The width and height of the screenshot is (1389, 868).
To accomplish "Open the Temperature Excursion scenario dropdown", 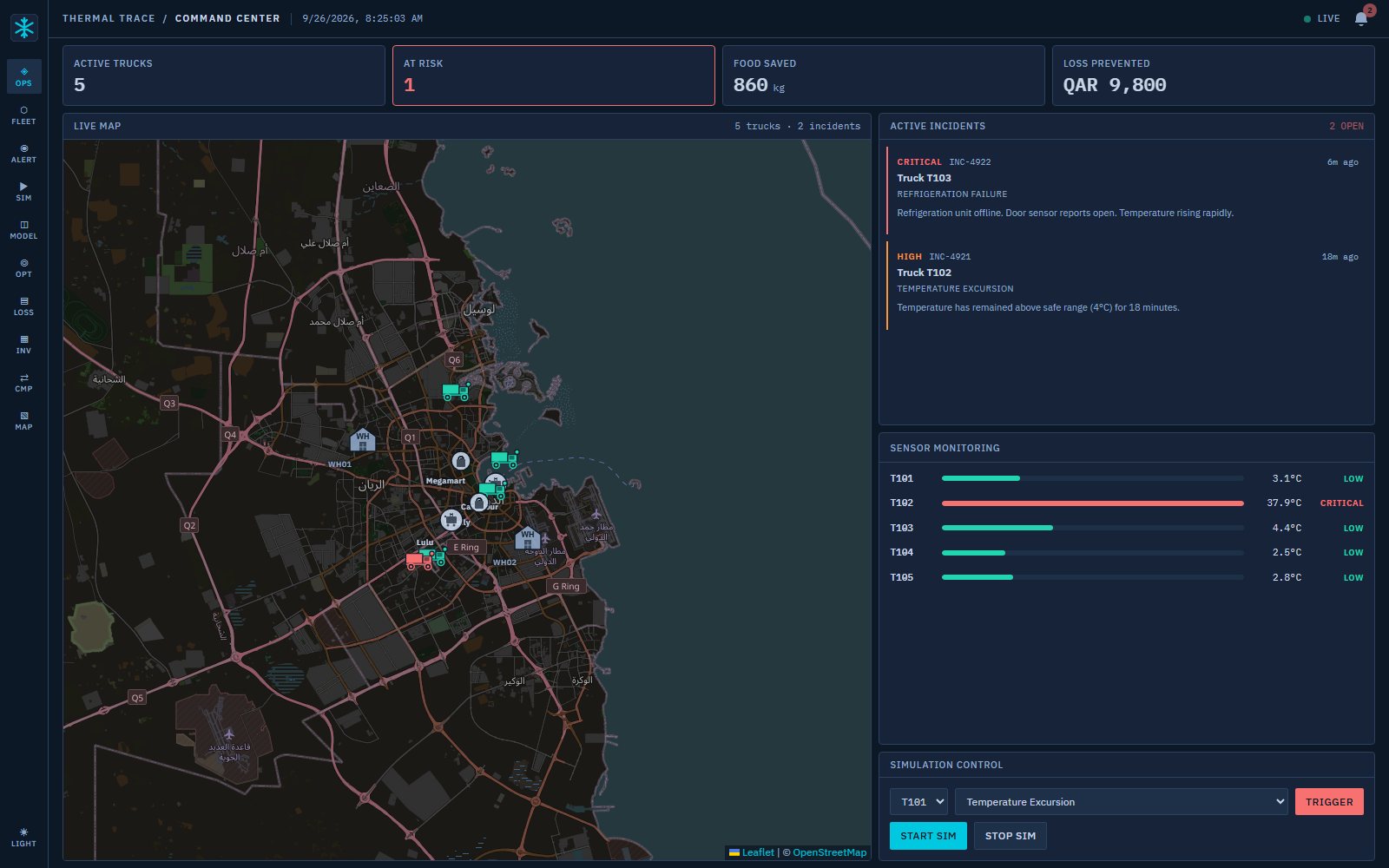I will tap(1122, 802).
